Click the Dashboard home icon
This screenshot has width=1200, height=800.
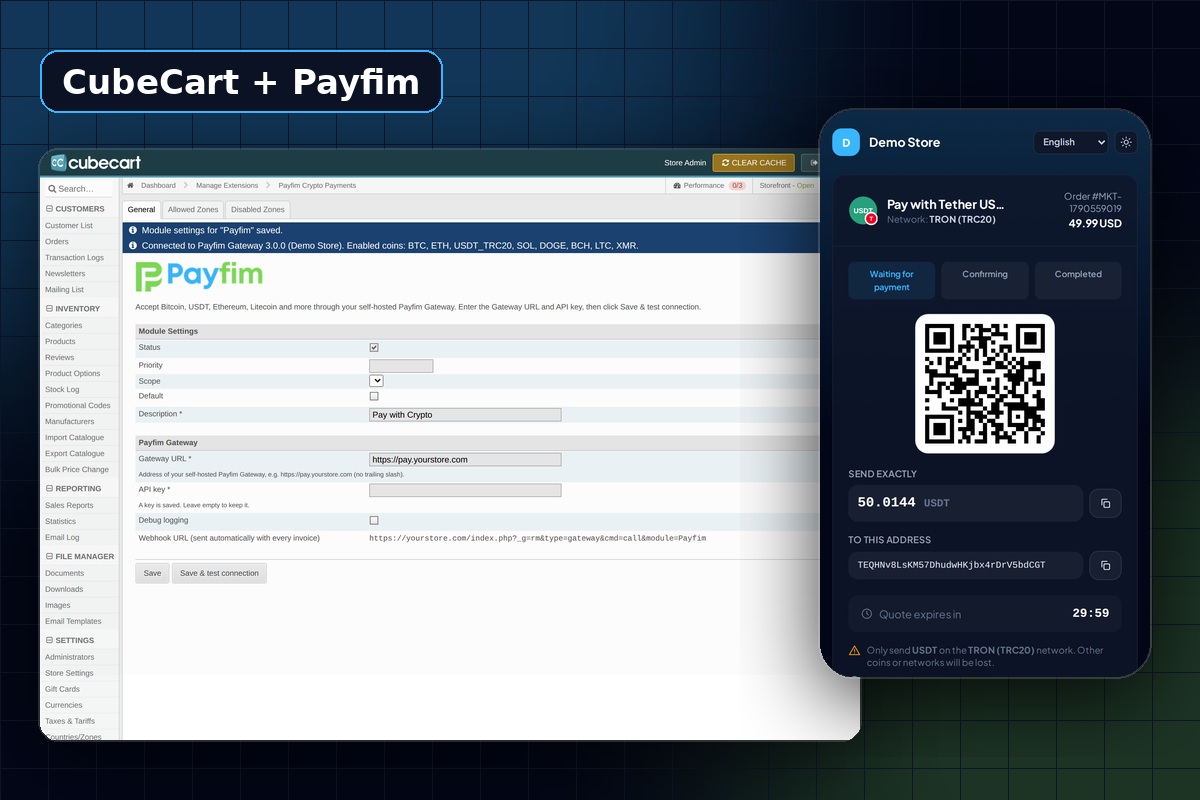(x=131, y=185)
